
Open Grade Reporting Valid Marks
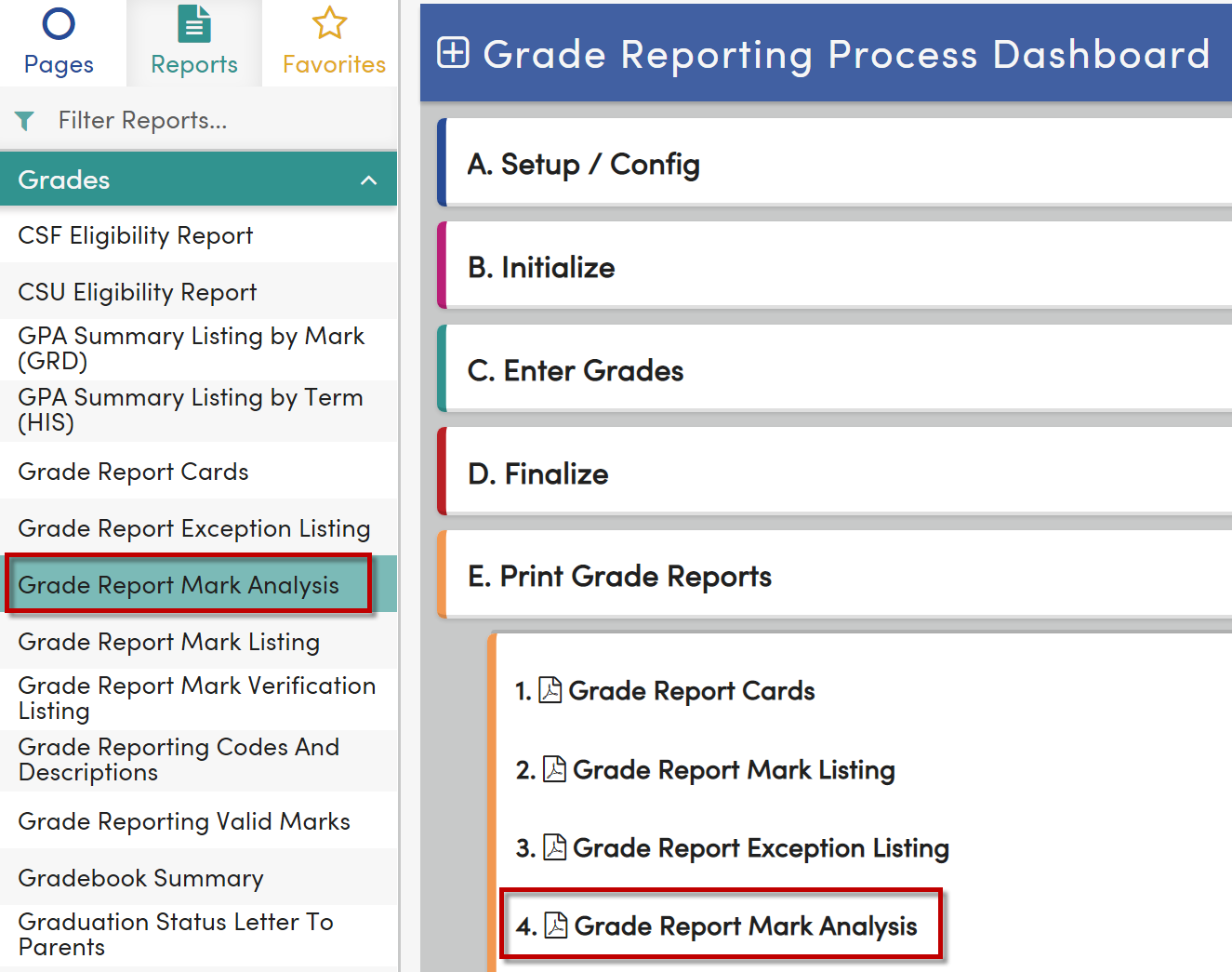[x=183, y=821]
